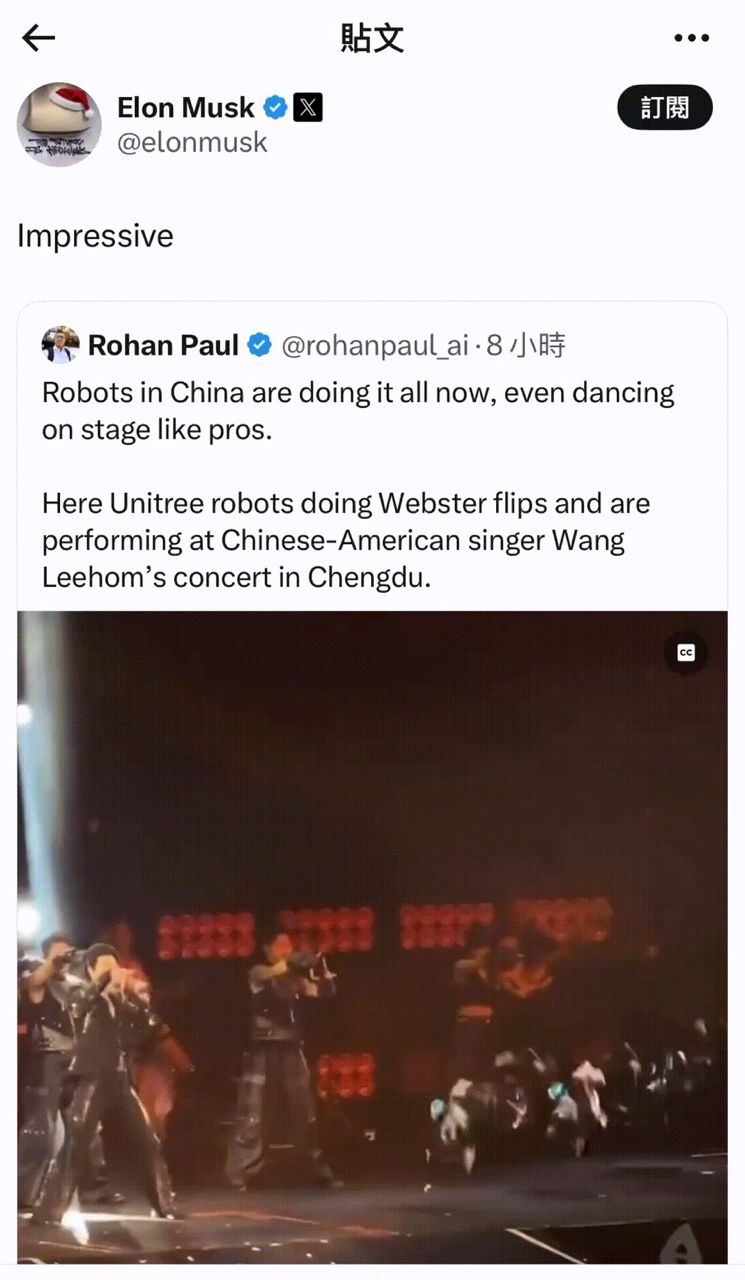
Task: Tap the 貼文 page title
Action: click(372, 38)
